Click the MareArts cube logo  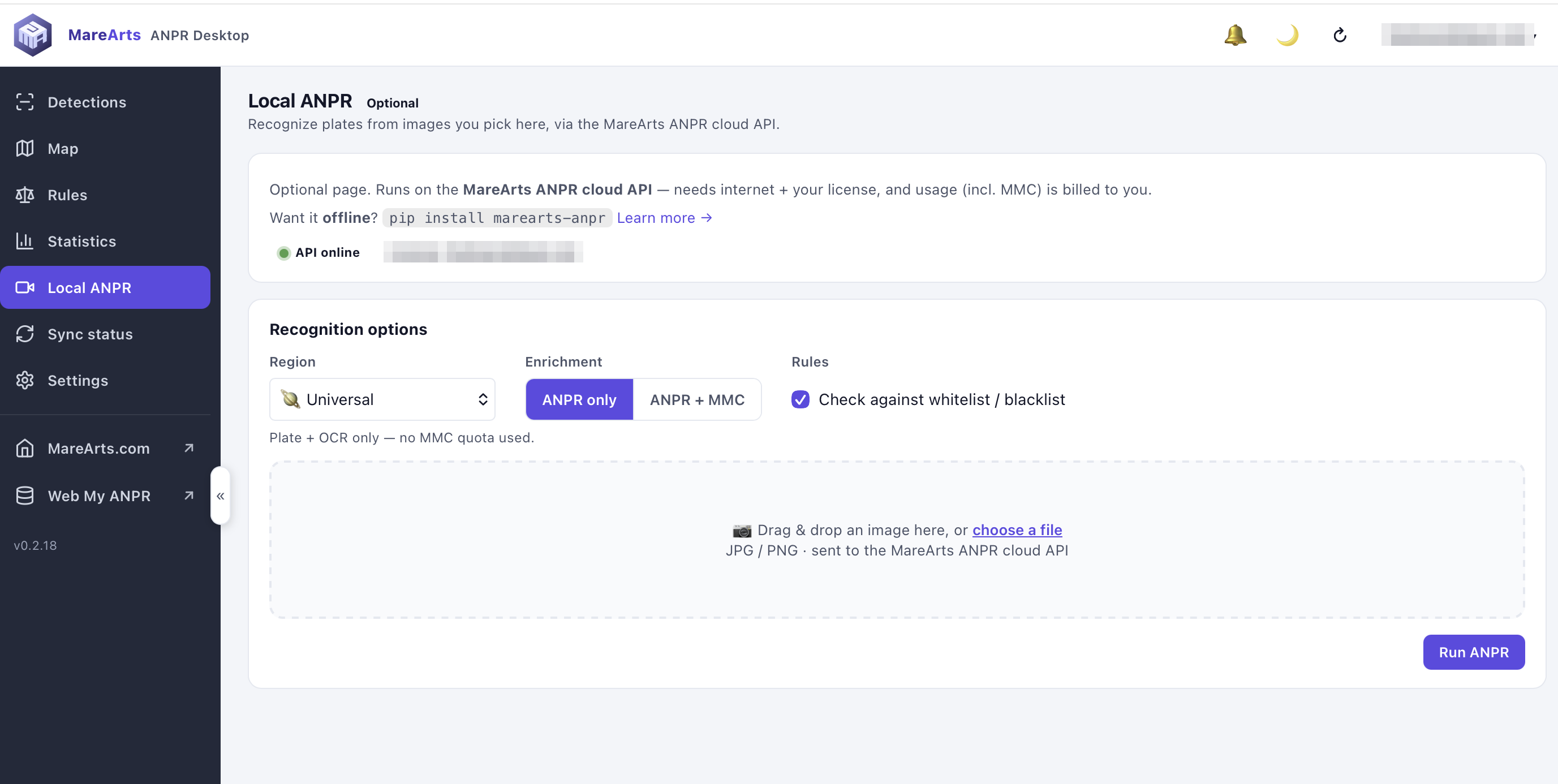click(33, 35)
